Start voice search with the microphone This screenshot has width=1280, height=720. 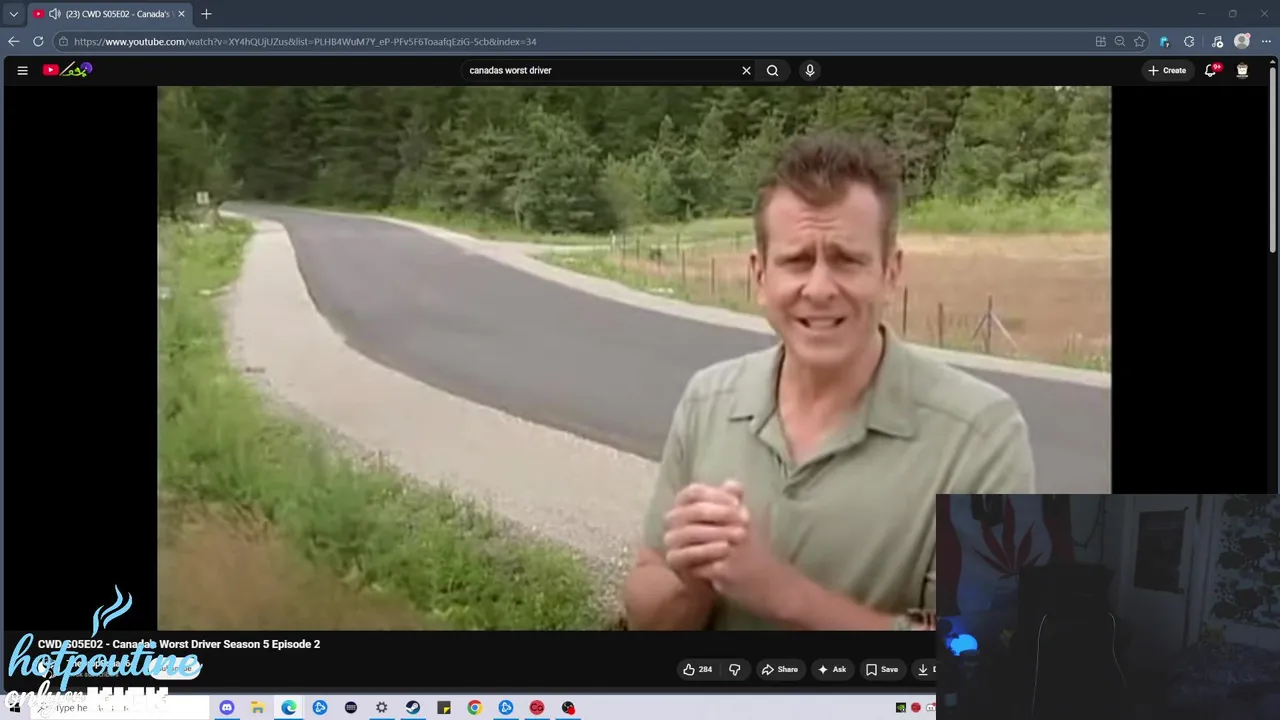[810, 70]
